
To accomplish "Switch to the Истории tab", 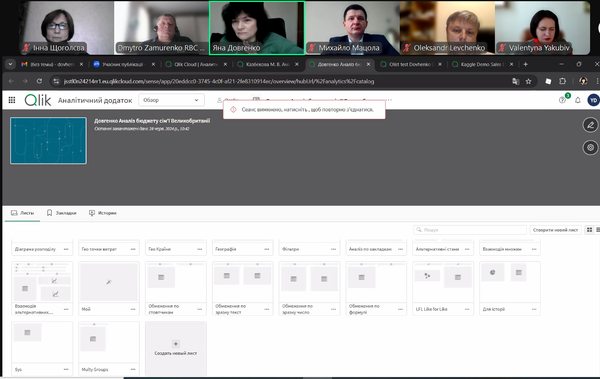I will point(103,213).
